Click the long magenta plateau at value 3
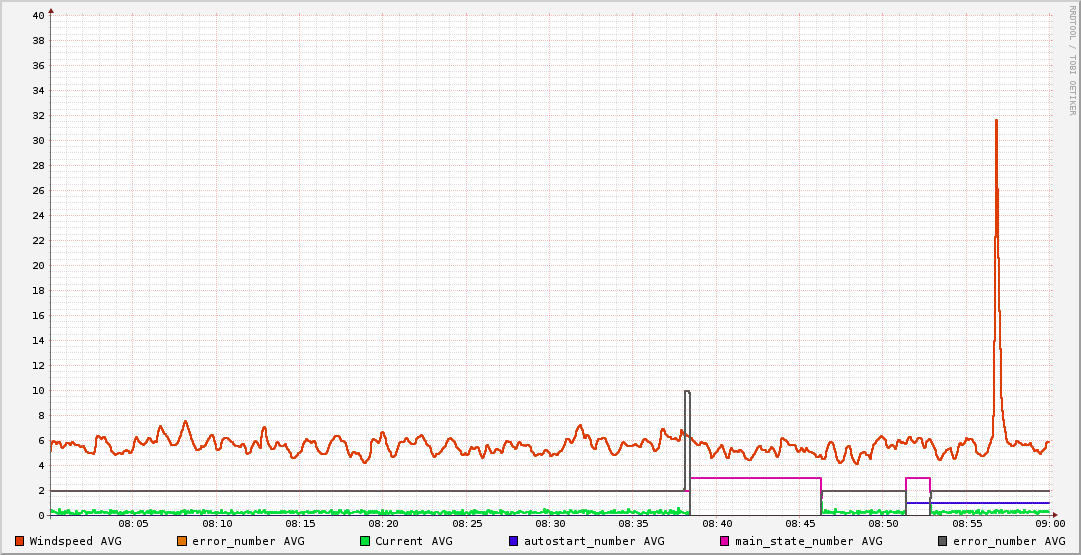Screen dimensions: 1081x555 (x=755, y=478)
